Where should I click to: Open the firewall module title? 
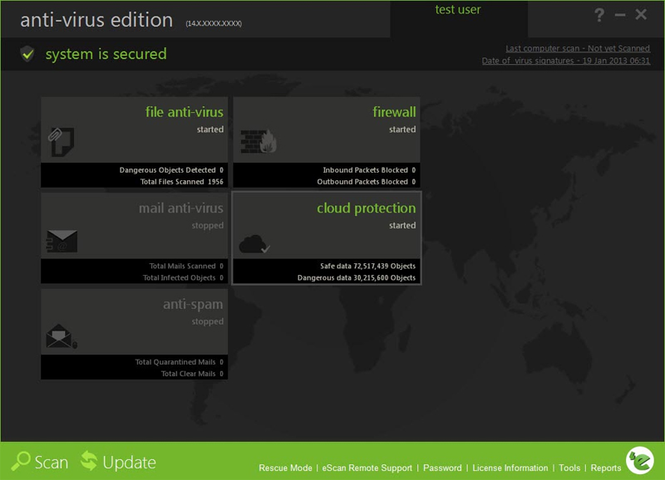click(394, 112)
